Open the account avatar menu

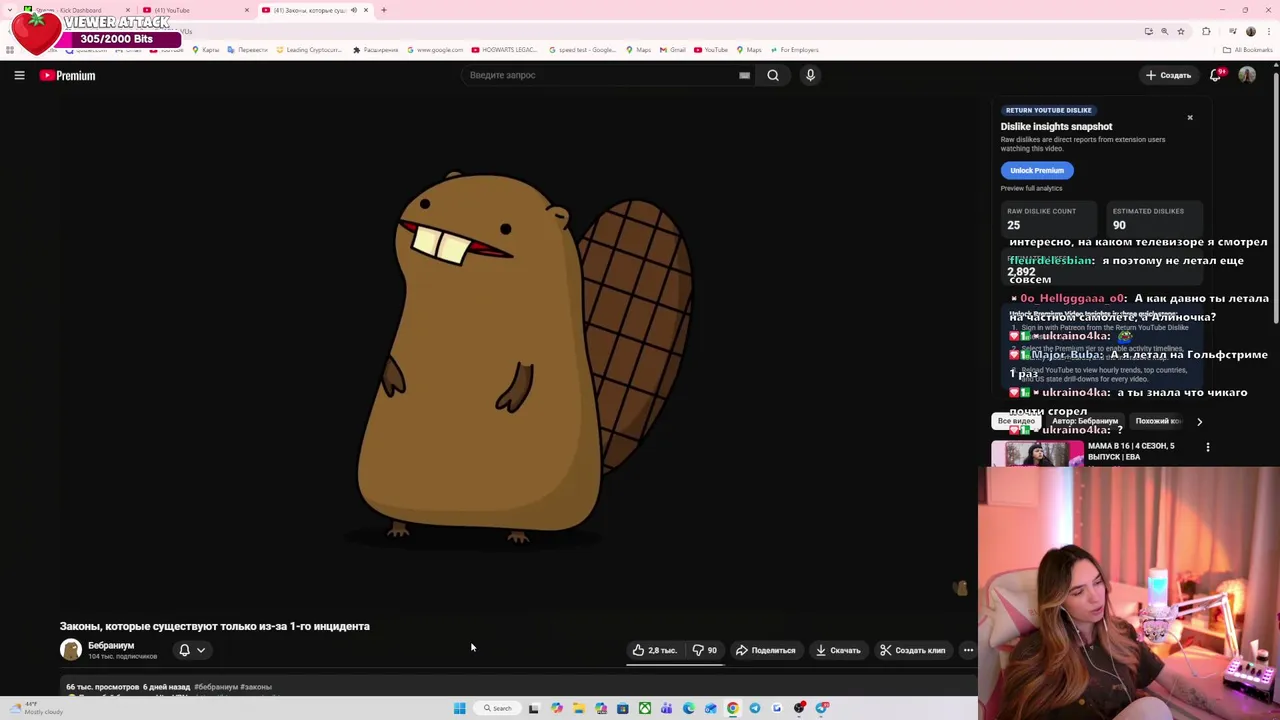[1247, 75]
